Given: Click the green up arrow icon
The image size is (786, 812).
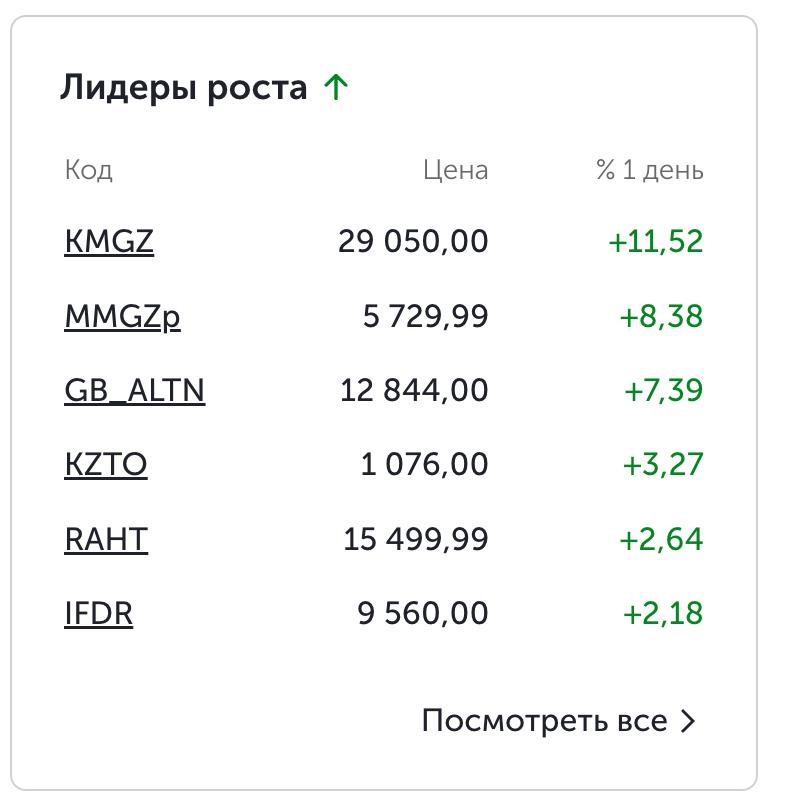Looking at the screenshot, I should point(336,88).
